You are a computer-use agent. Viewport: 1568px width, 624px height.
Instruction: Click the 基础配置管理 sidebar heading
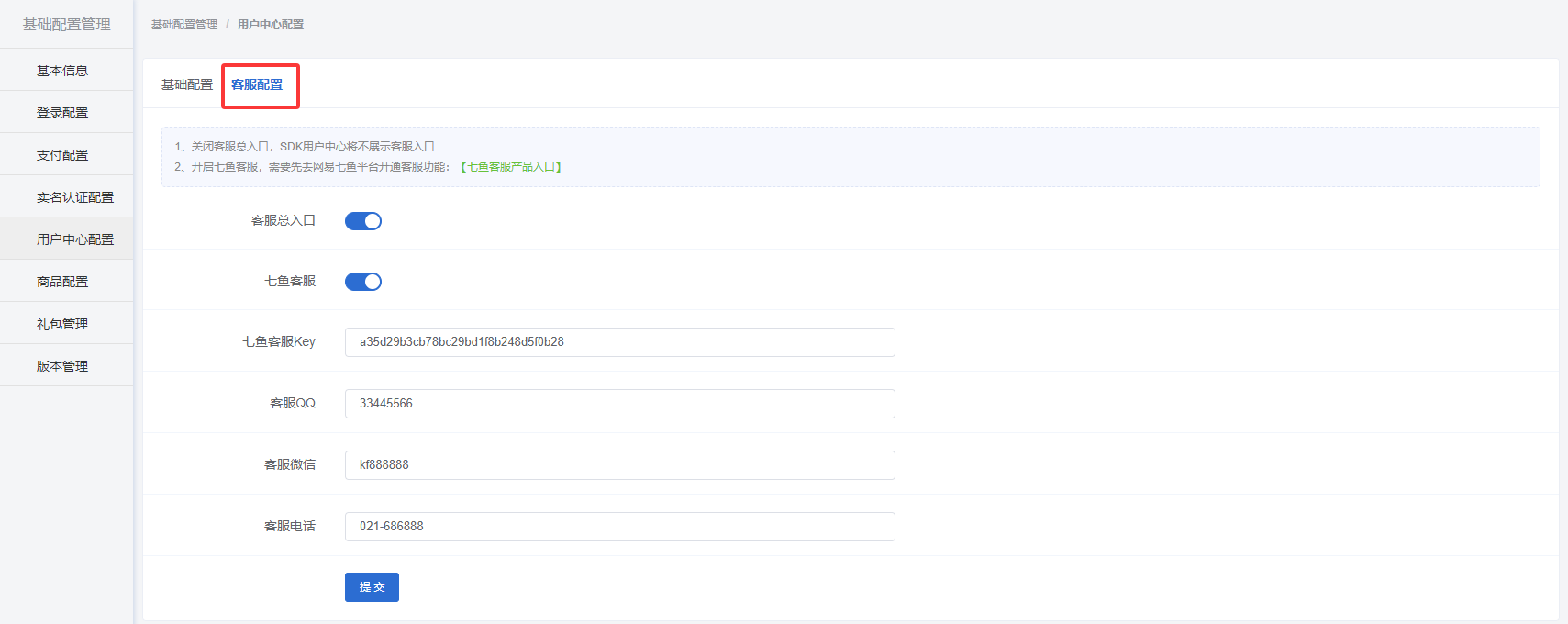pyautogui.click(x=66, y=25)
